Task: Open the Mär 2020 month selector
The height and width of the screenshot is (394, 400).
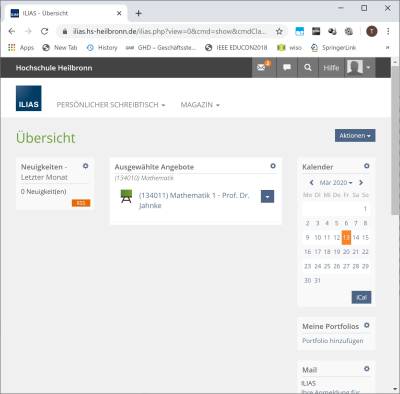Action: 336,183
